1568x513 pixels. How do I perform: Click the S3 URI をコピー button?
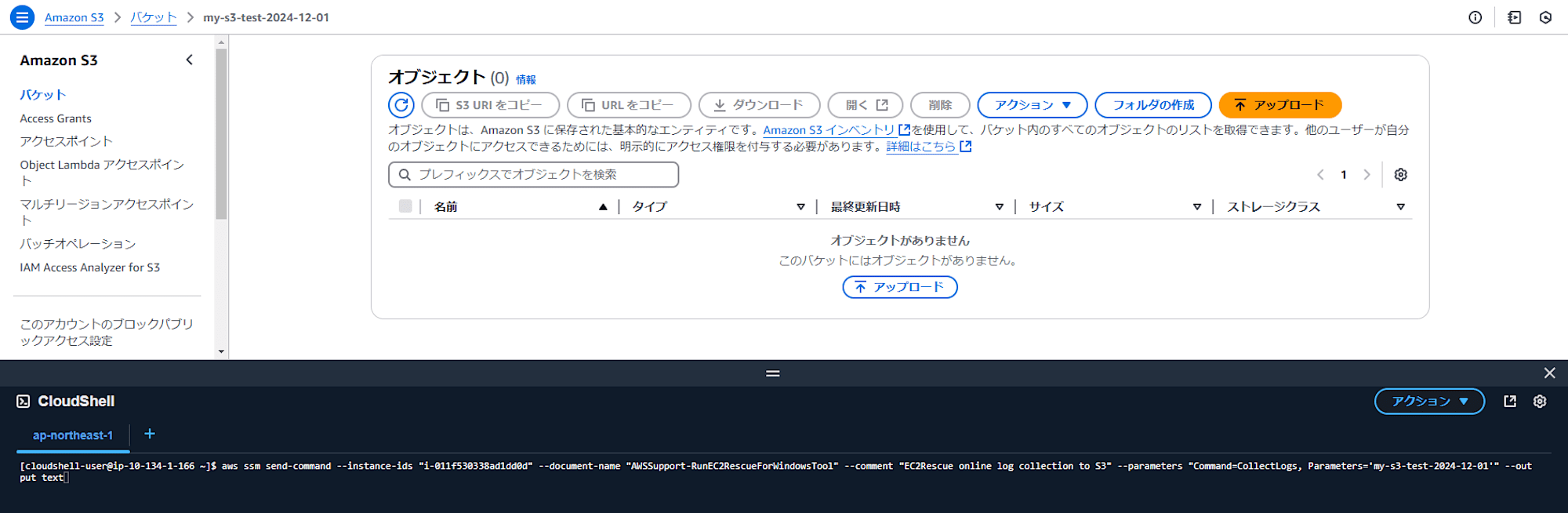pos(490,105)
